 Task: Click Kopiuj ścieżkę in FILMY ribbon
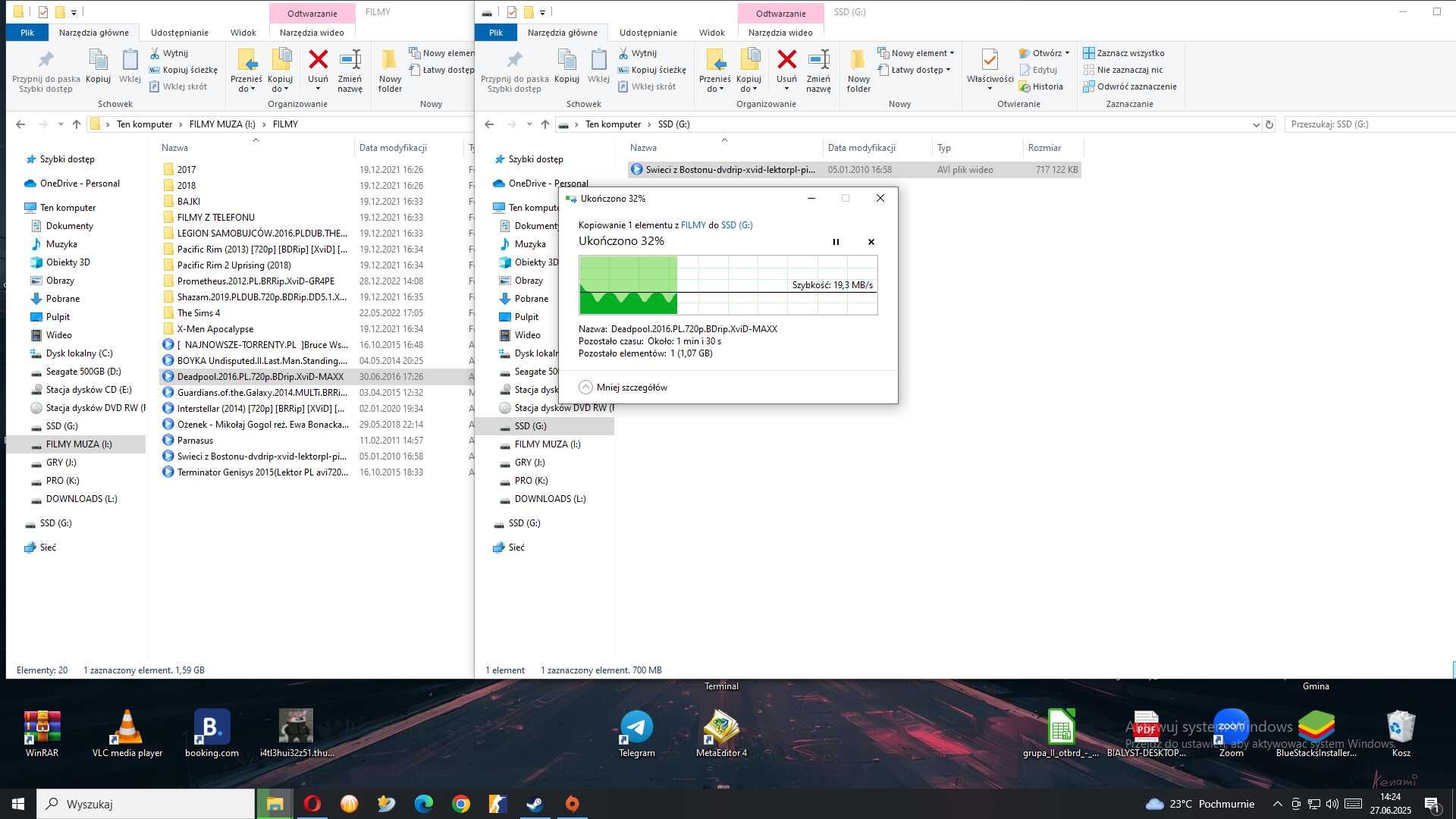click(x=184, y=70)
